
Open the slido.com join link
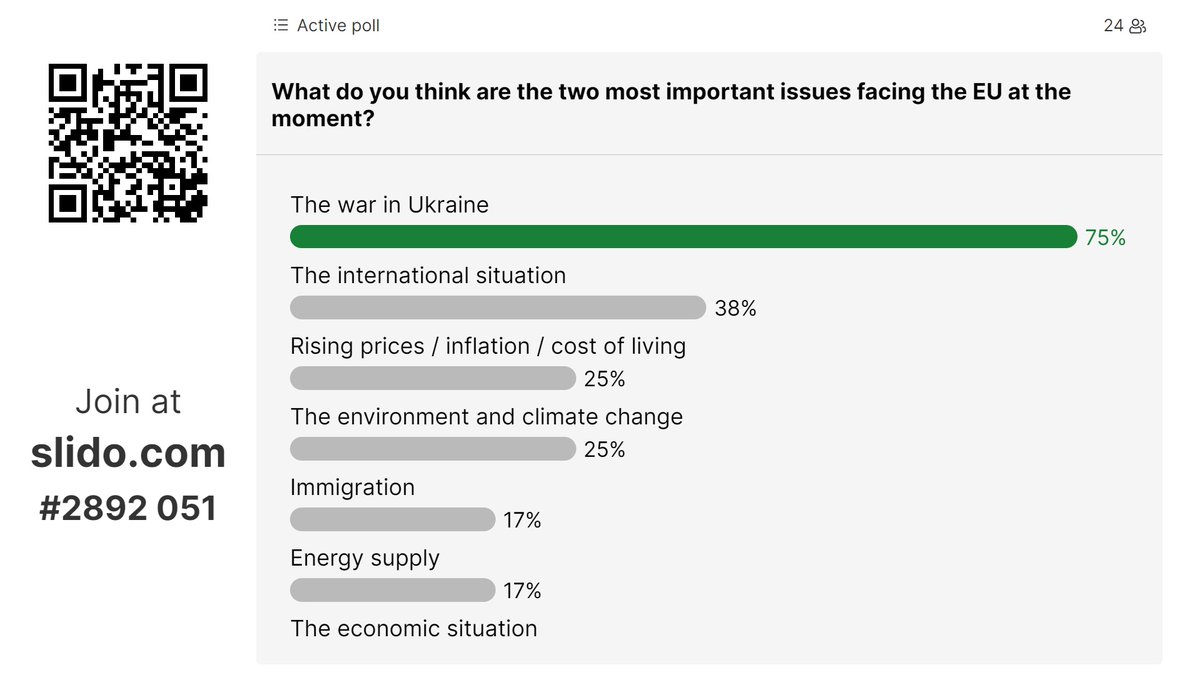tap(128, 453)
